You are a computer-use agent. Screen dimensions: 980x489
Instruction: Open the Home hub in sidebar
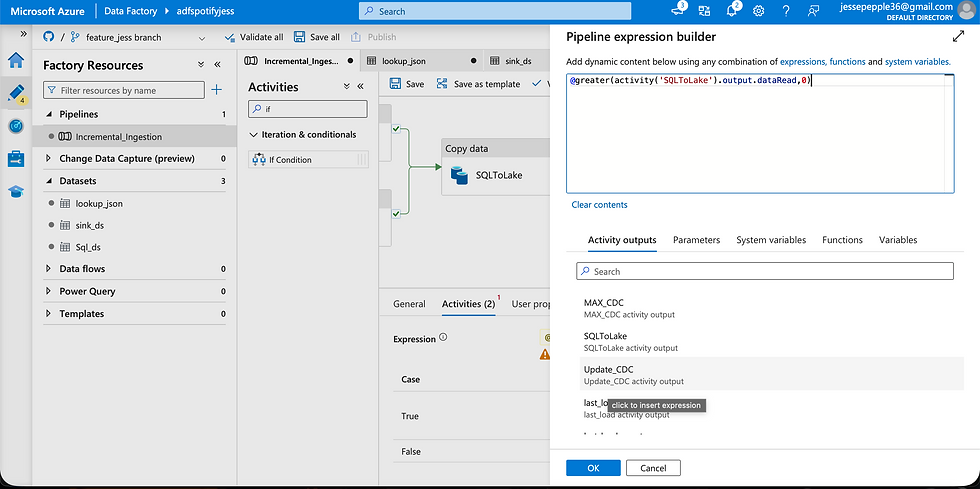click(x=16, y=59)
